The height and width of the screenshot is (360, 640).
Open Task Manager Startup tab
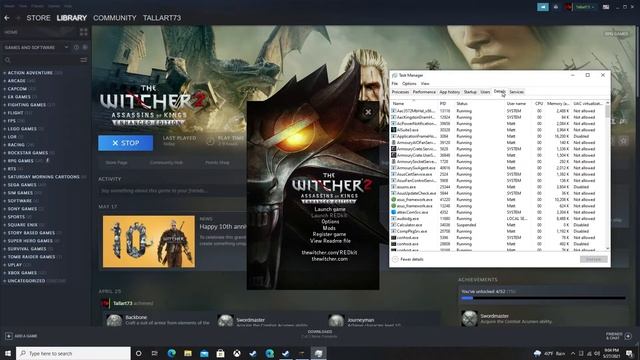470,92
